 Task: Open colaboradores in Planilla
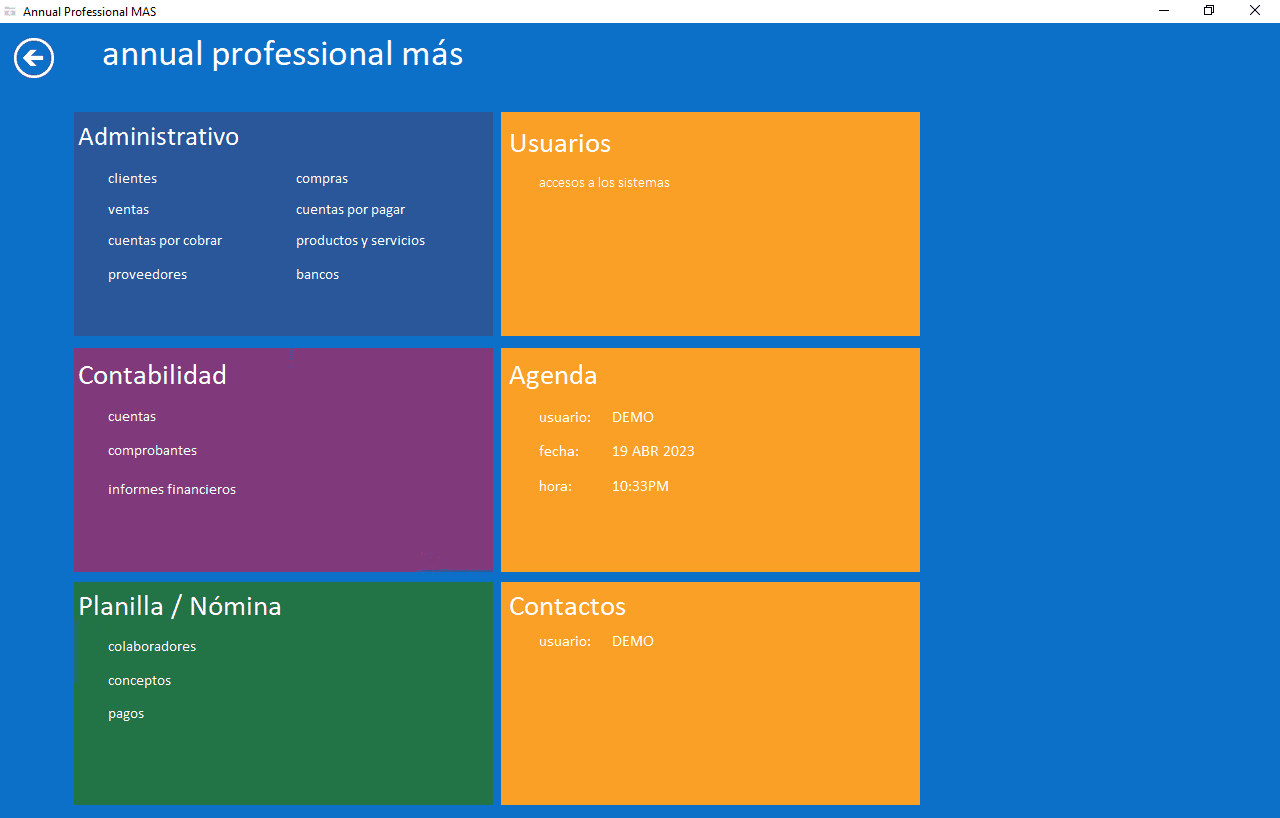click(152, 647)
